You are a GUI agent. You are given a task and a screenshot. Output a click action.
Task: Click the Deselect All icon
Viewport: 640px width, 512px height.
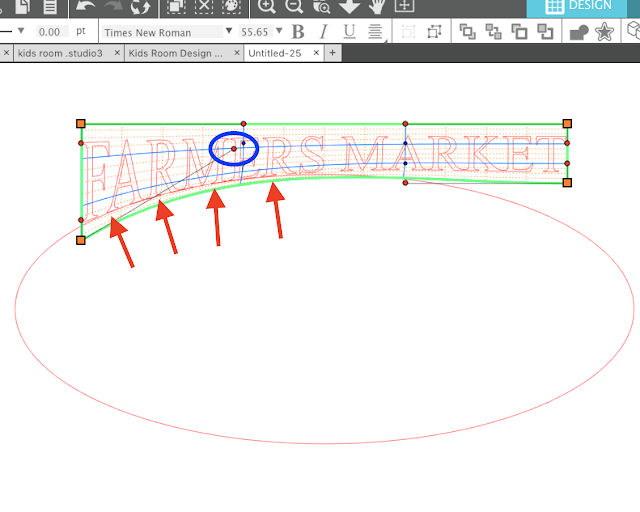click(x=204, y=6)
